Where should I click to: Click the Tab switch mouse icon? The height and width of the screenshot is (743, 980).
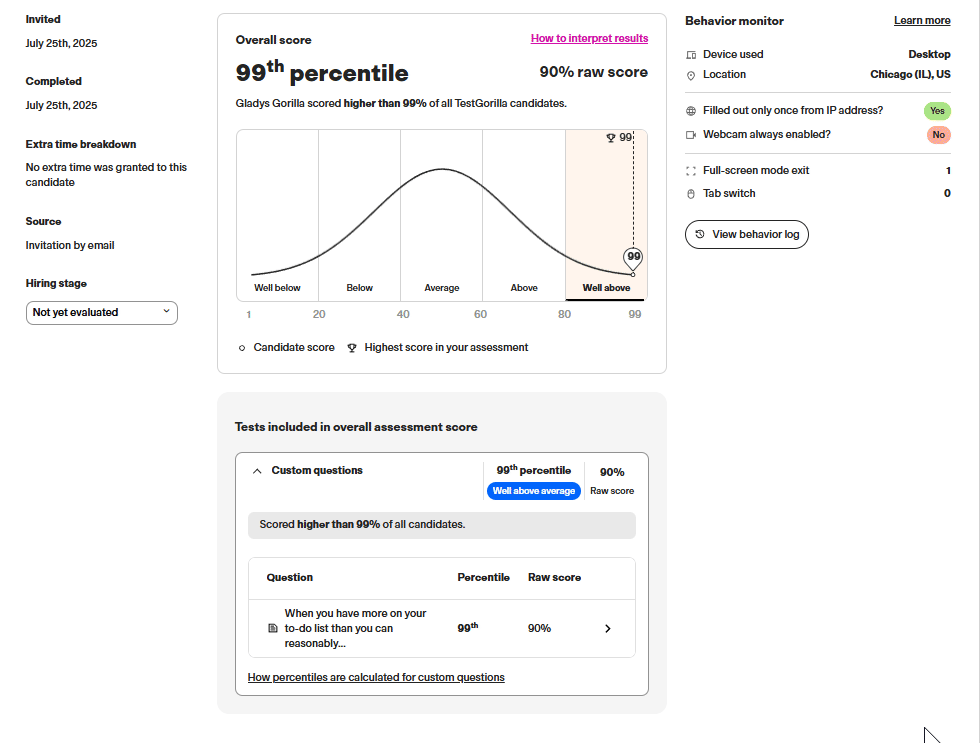(x=690, y=193)
